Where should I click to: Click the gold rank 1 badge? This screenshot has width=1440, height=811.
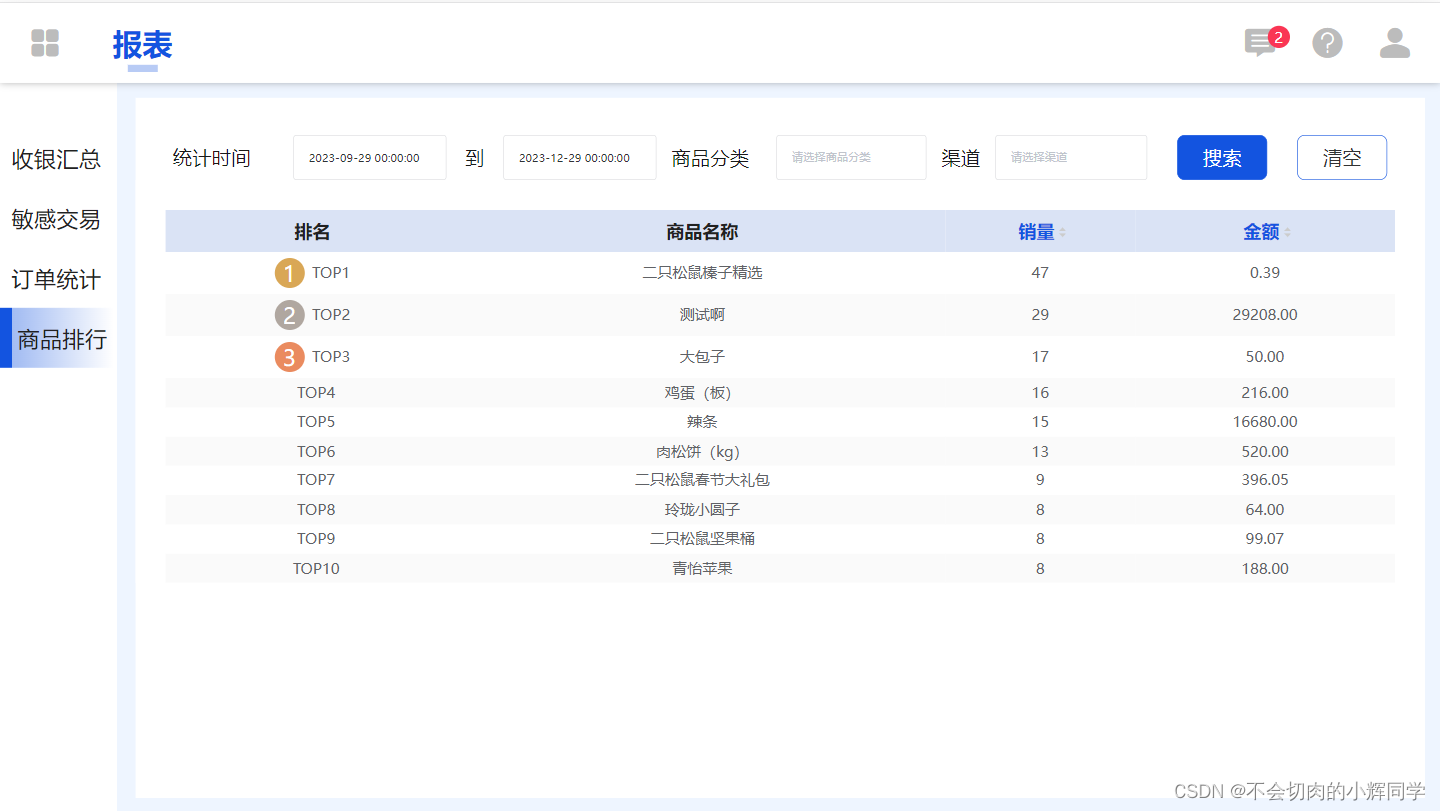pos(290,273)
